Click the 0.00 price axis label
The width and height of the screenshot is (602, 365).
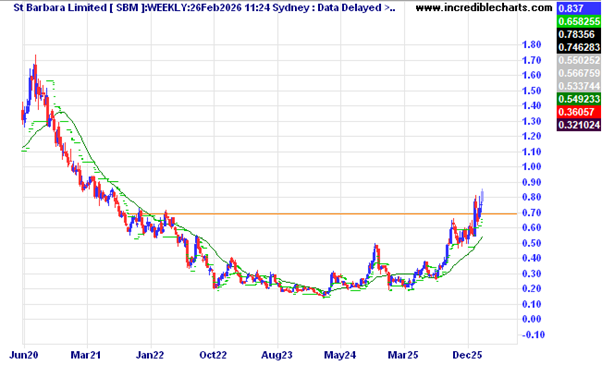click(x=531, y=319)
